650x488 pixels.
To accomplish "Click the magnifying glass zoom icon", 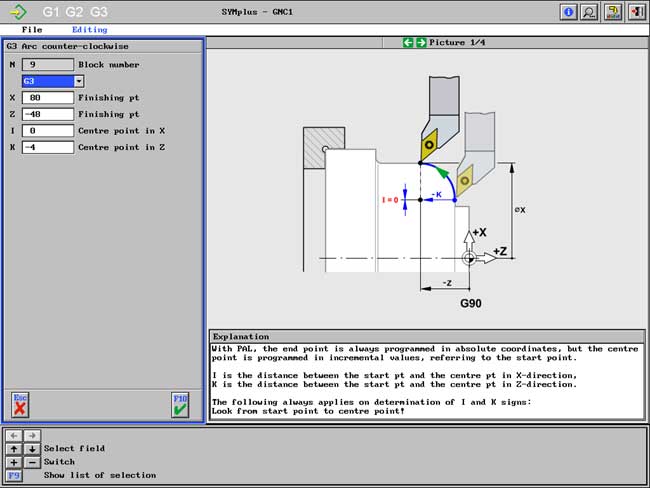I will click(x=590, y=12).
